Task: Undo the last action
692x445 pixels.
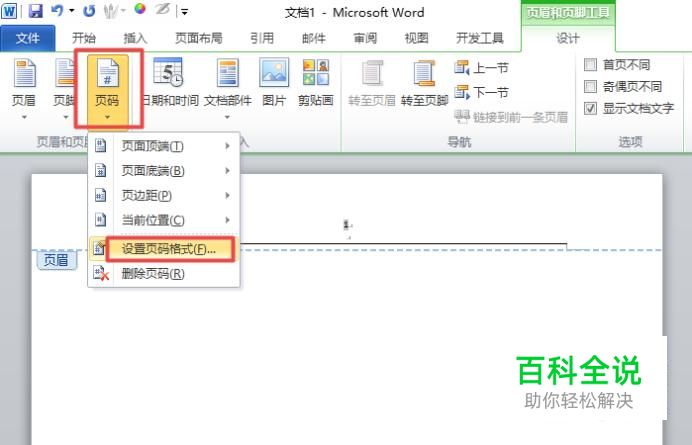Action: pos(57,10)
